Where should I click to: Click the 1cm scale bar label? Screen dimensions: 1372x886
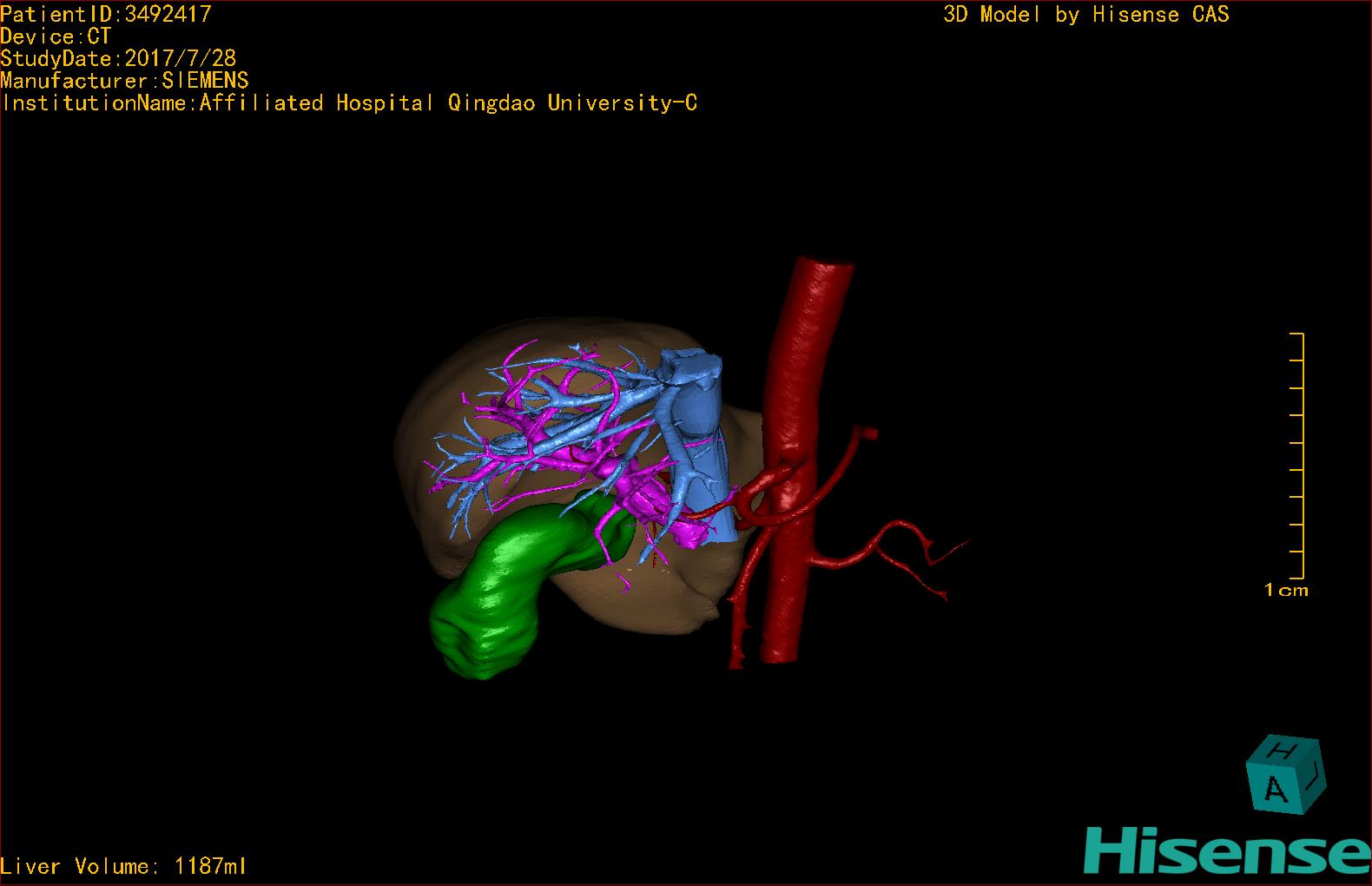pyautogui.click(x=1285, y=591)
